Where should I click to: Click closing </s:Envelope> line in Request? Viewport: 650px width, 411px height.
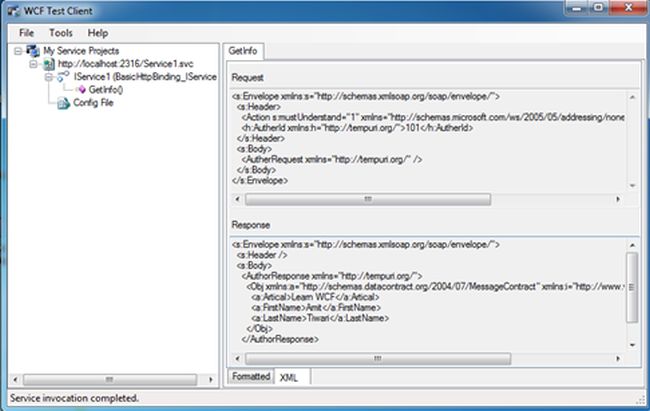tap(260, 180)
